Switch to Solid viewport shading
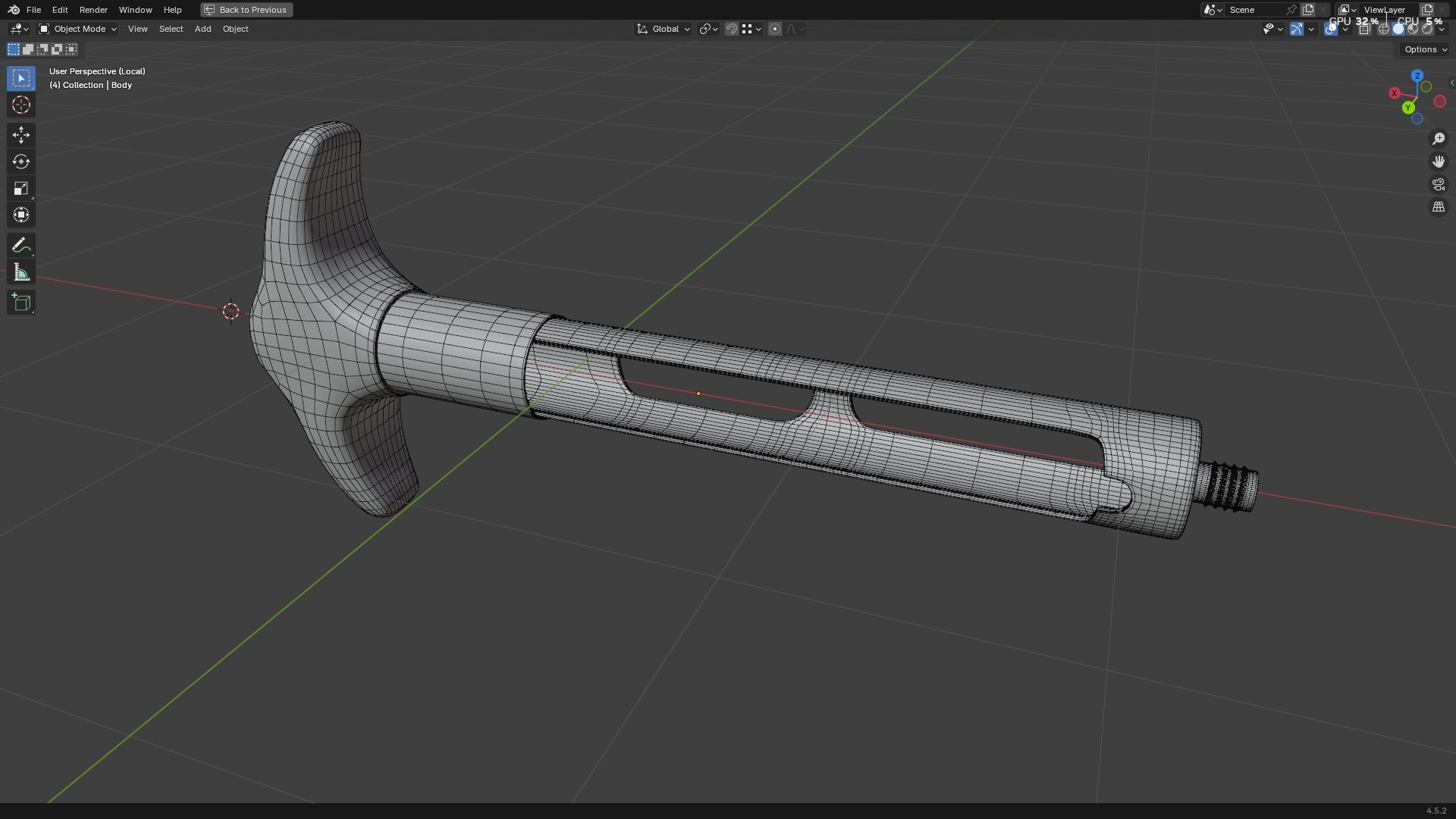This screenshot has width=1456, height=819. pyautogui.click(x=1398, y=29)
